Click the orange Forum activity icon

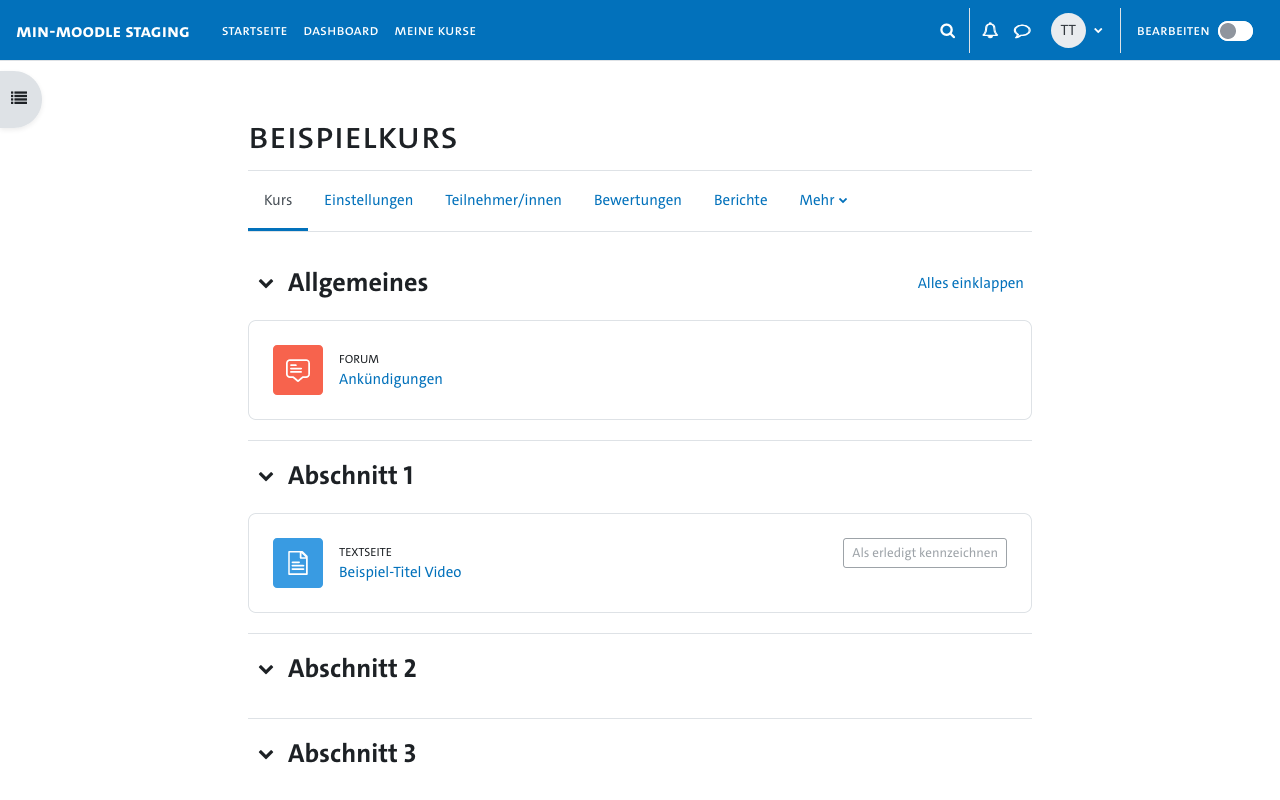tap(298, 370)
